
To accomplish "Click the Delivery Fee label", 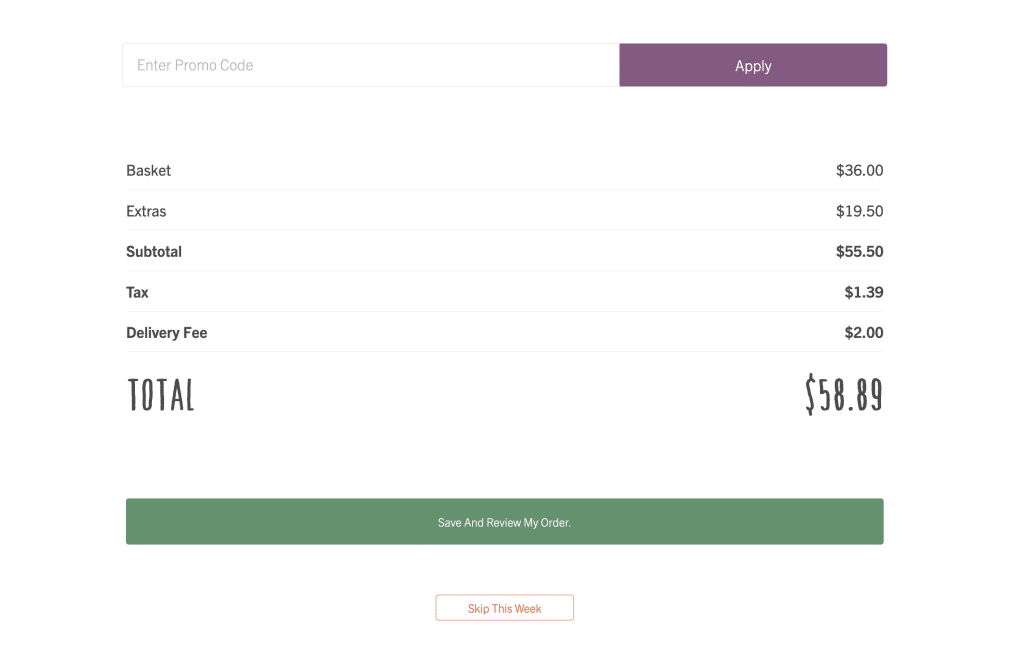I will pyautogui.click(x=166, y=333).
